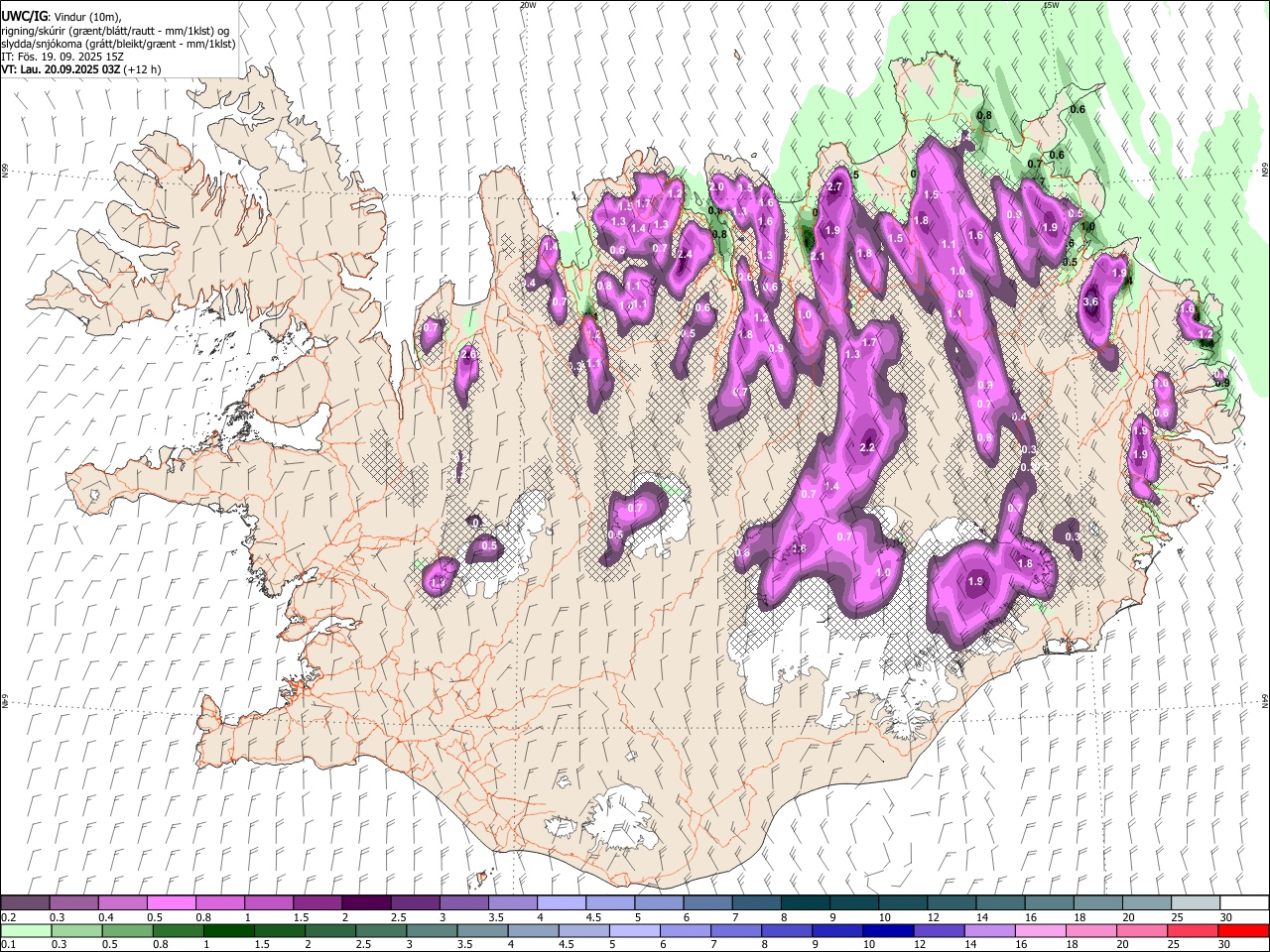
Task: Pick the light periwinkle 4–4.5 upper legend swatch
Action: click(562, 903)
